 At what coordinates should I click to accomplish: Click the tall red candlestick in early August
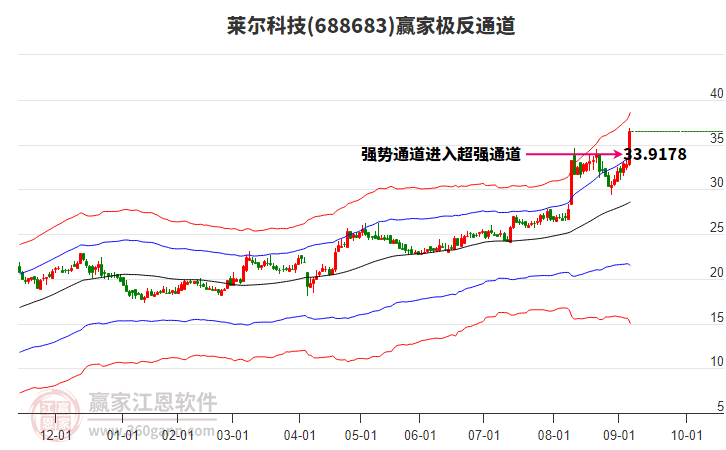(x=571, y=182)
